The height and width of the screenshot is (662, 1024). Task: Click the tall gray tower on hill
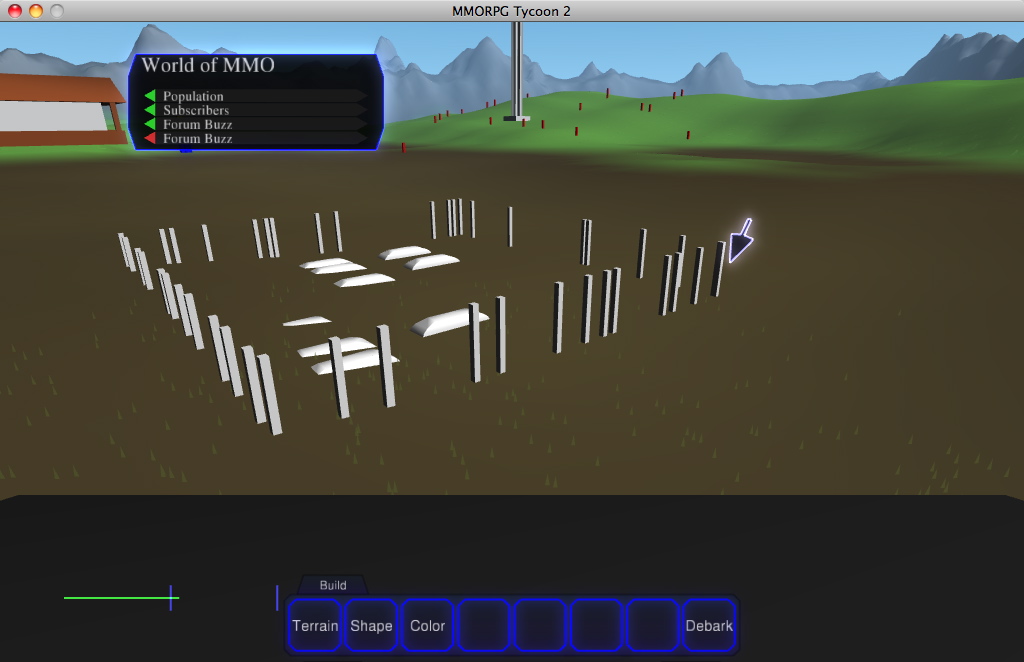517,71
